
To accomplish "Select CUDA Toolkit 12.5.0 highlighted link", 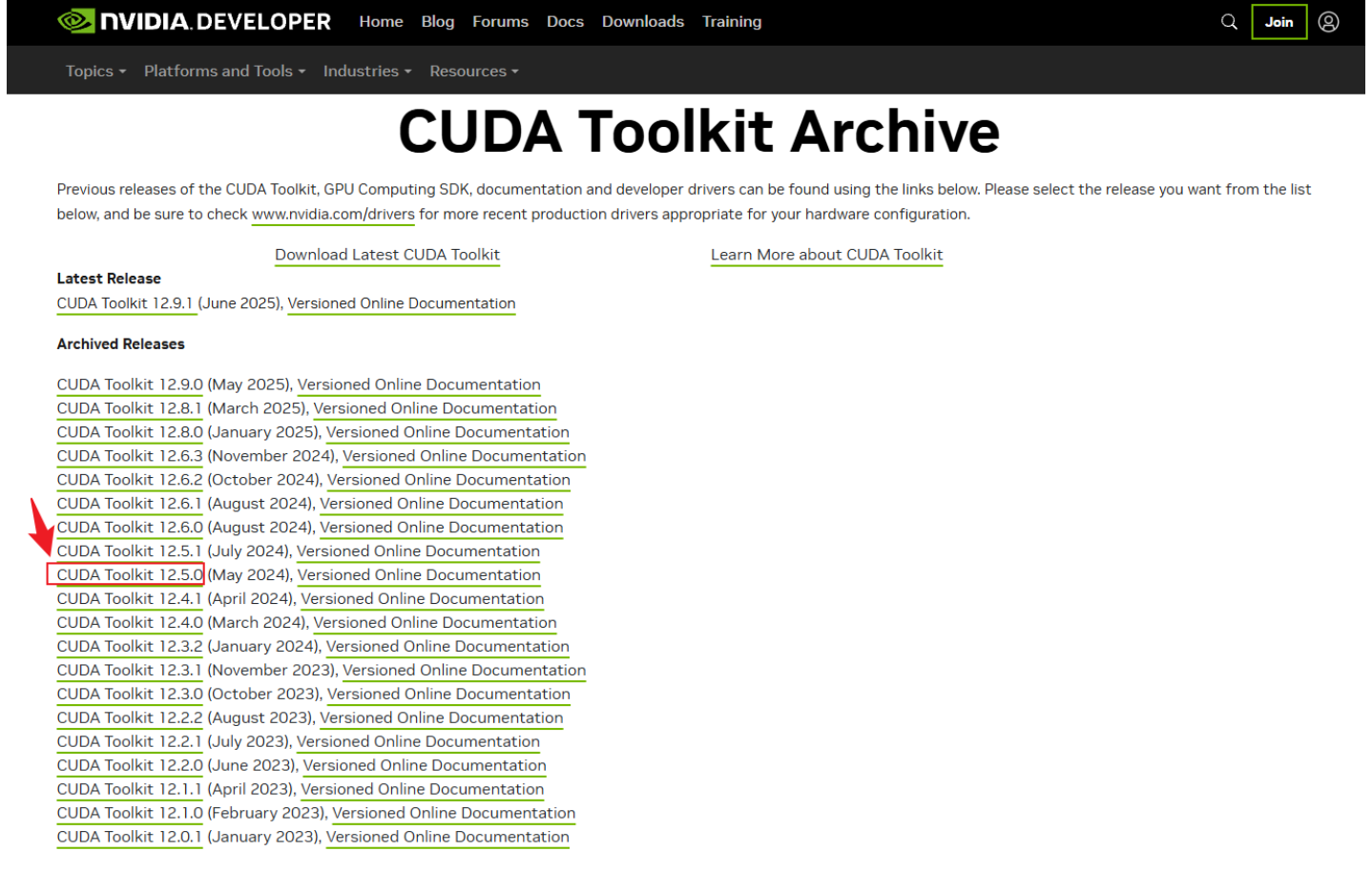I will pos(129,574).
